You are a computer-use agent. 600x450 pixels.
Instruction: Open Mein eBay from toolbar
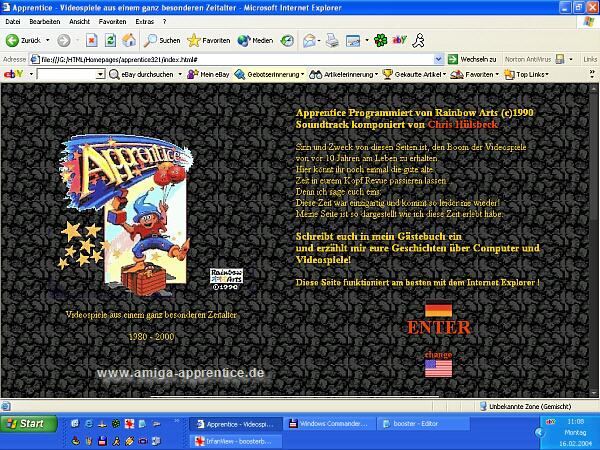coord(208,74)
